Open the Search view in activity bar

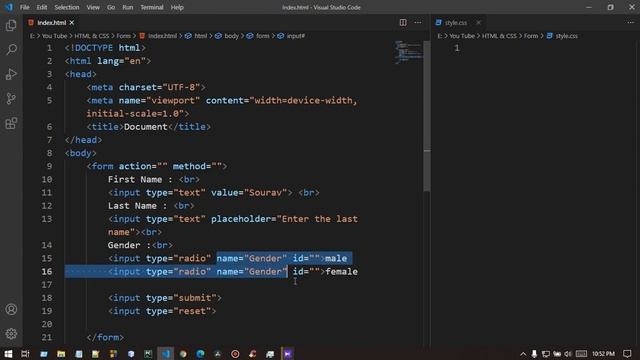coord(11,50)
